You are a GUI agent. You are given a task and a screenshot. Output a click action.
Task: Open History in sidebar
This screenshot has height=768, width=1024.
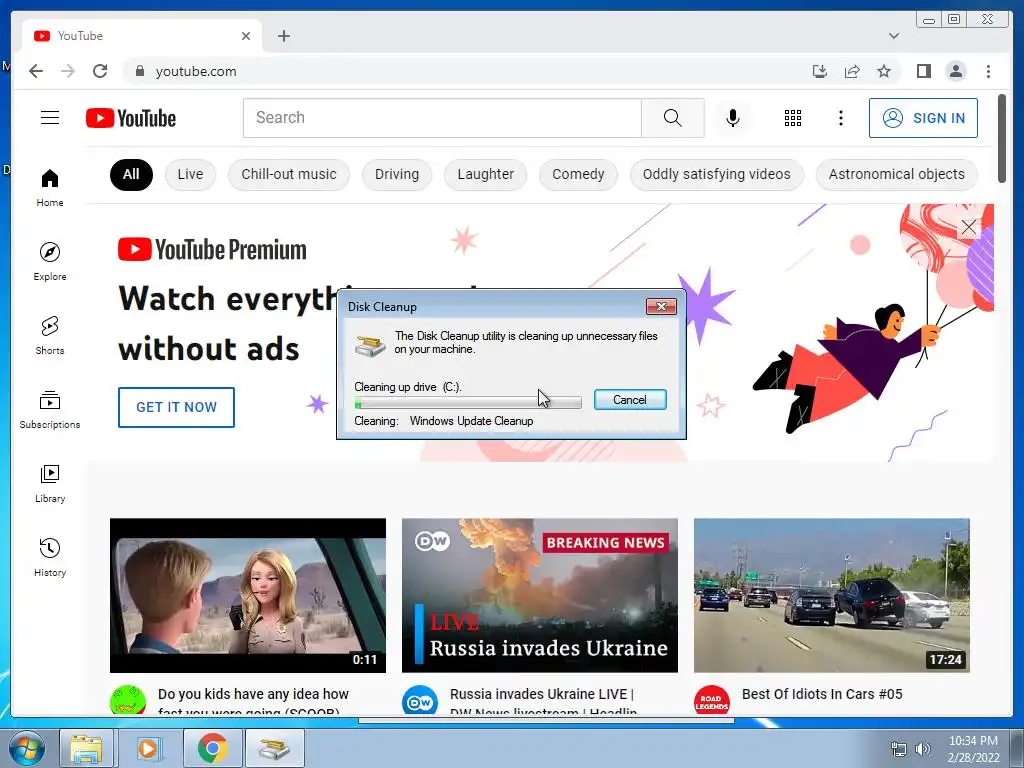click(x=50, y=557)
